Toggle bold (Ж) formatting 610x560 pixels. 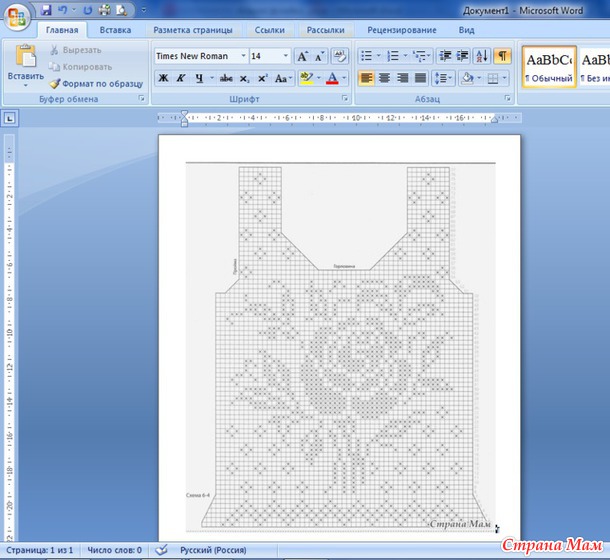click(163, 78)
